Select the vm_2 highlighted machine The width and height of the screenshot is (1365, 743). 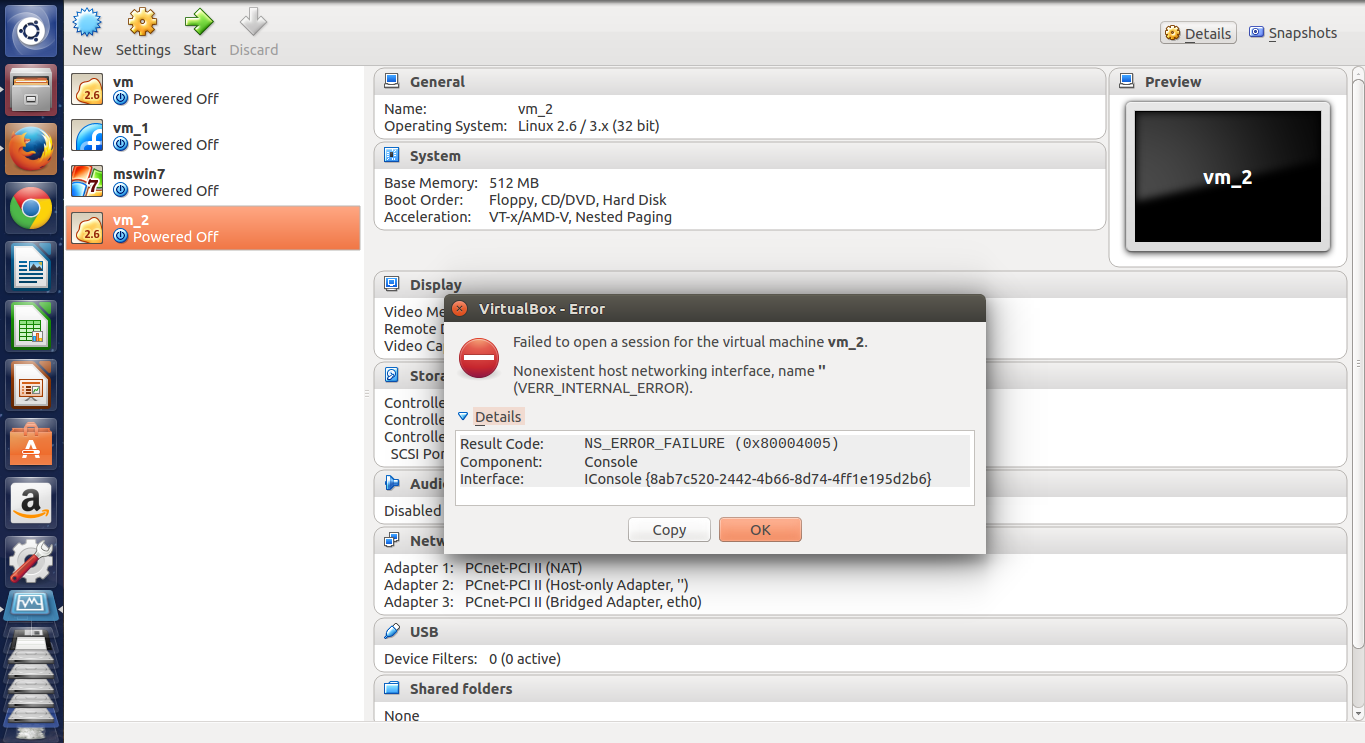coord(213,228)
